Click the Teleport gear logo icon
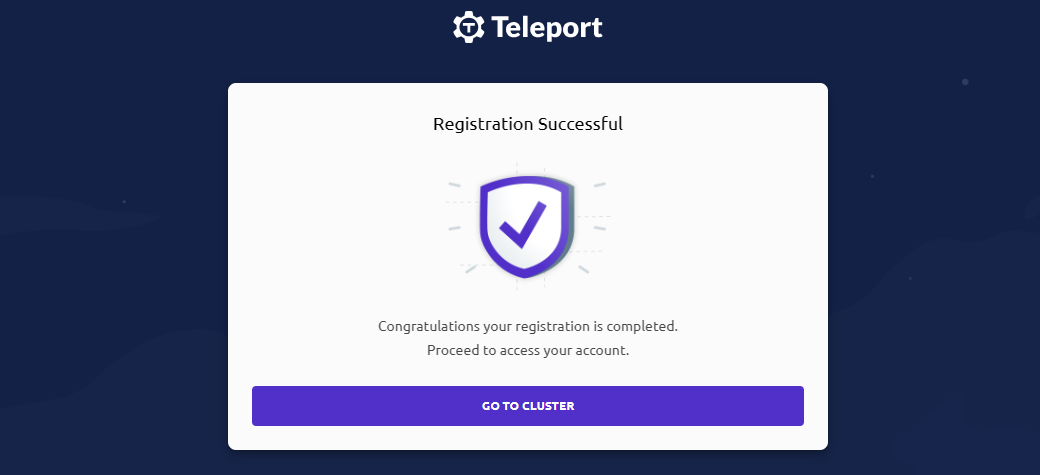 point(468,27)
